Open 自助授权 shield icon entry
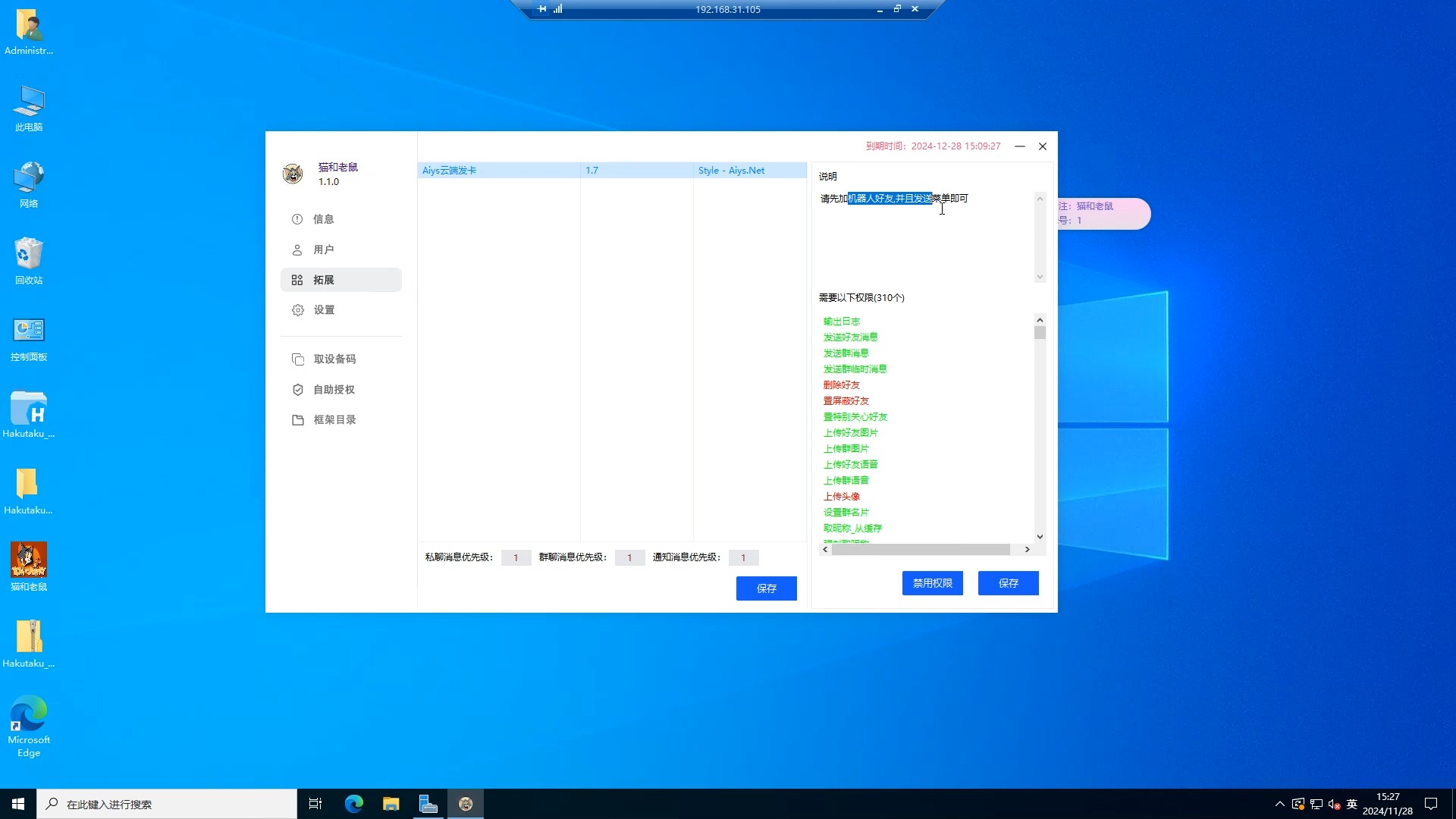 [298, 390]
